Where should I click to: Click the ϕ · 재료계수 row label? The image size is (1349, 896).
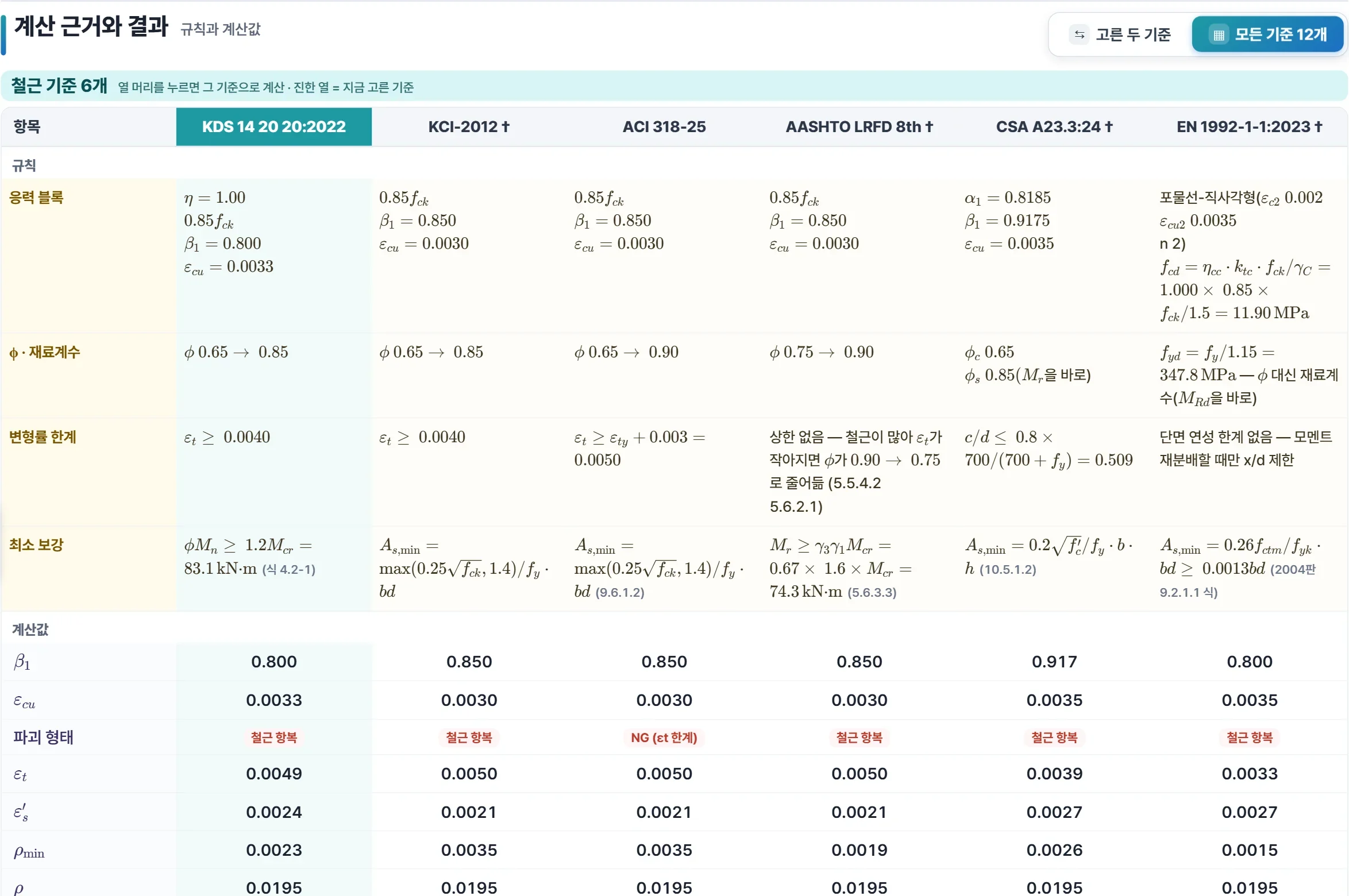point(44,352)
